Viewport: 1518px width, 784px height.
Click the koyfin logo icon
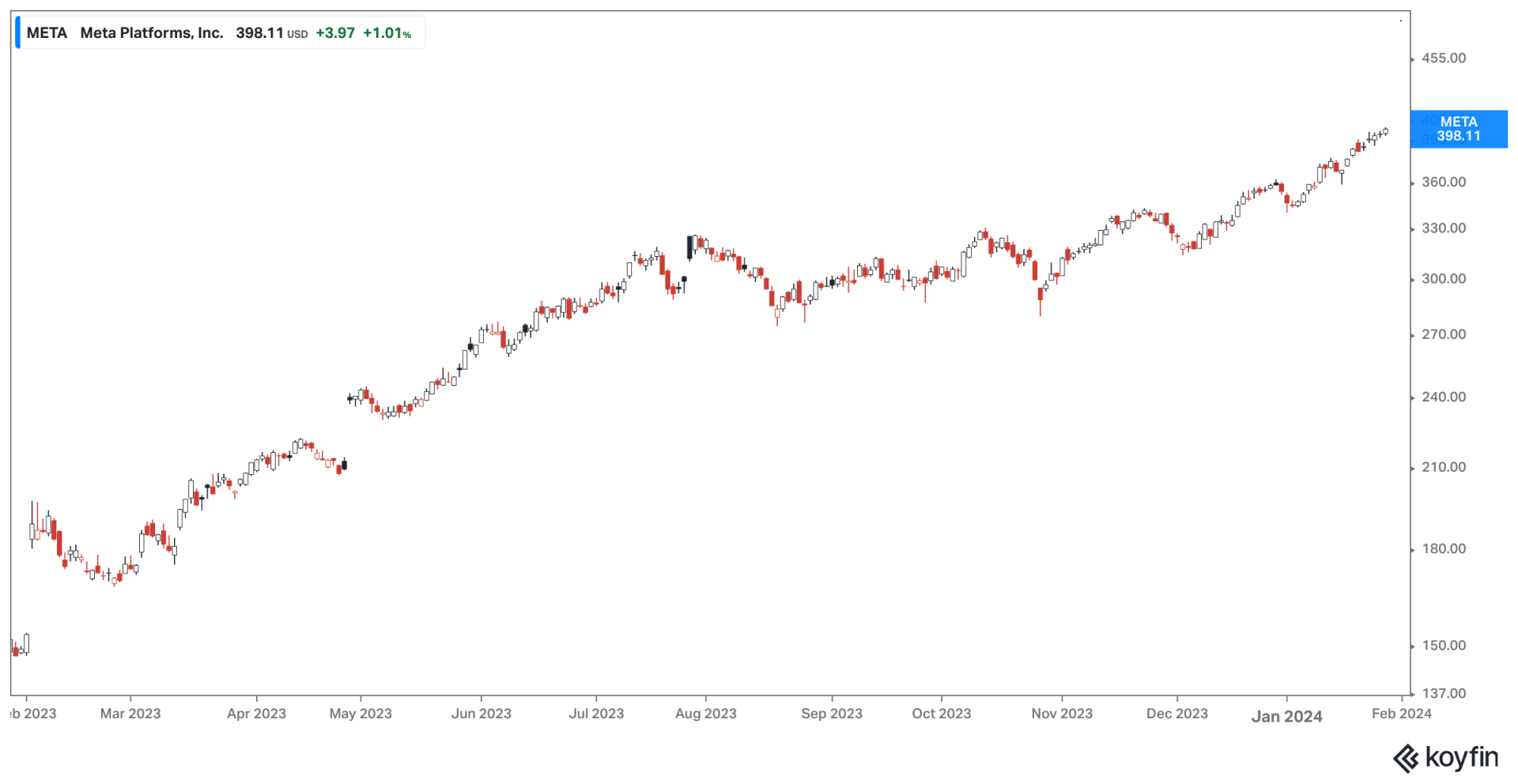(x=1405, y=759)
